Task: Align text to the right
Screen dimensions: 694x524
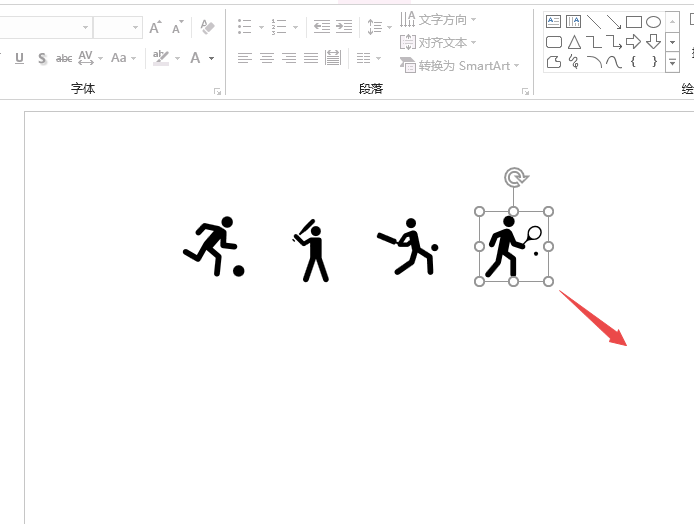Action: click(289, 58)
